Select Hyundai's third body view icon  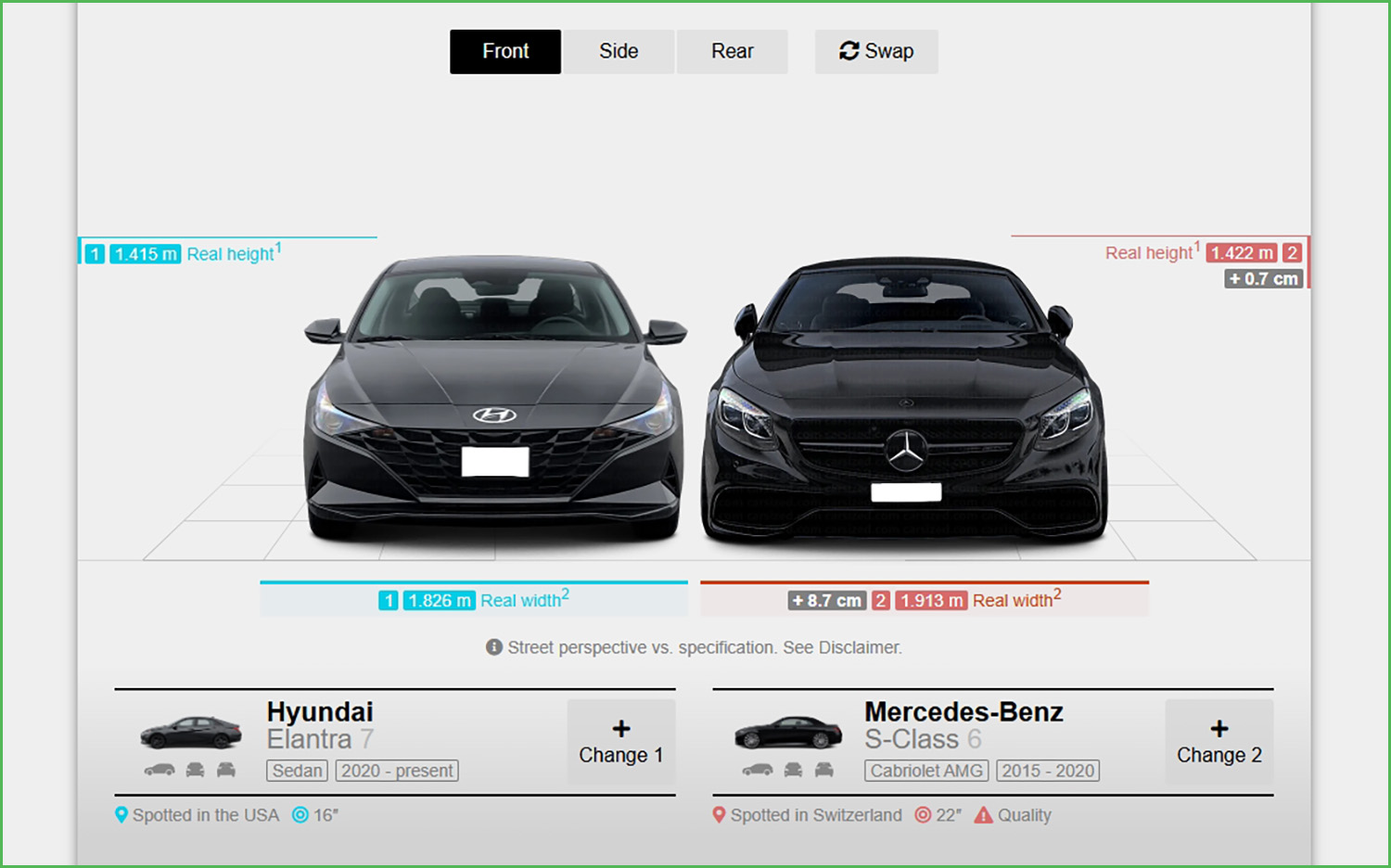[226, 770]
